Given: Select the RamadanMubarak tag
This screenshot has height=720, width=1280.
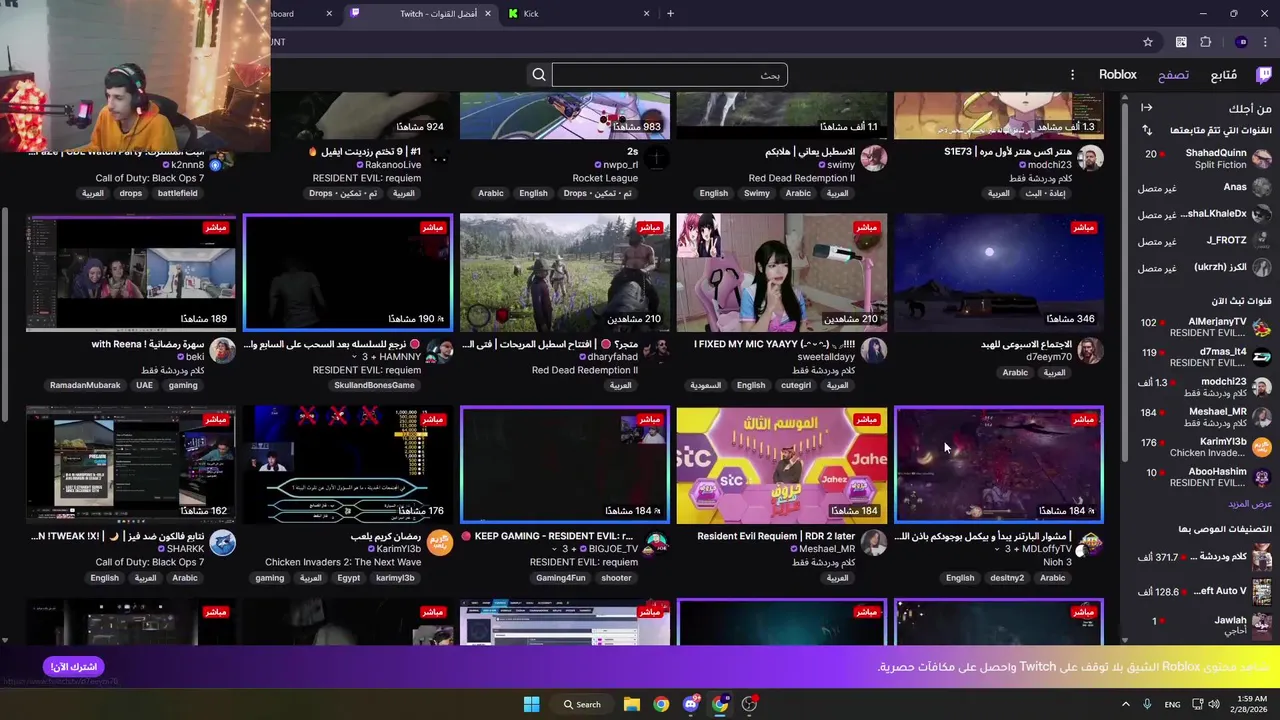Looking at the screenshot, I should (x=85, y=385).
